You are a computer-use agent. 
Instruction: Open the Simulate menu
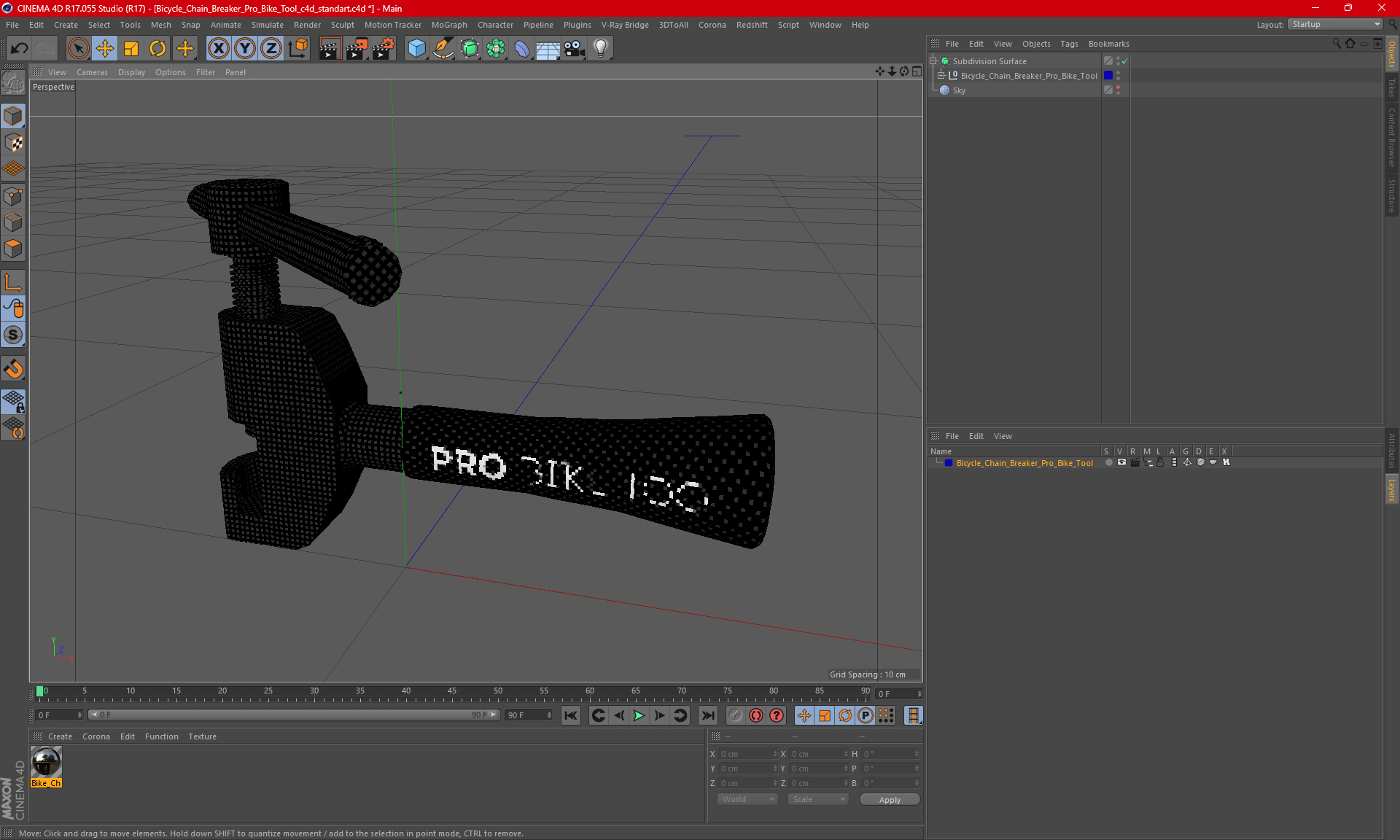coord(268,25)
